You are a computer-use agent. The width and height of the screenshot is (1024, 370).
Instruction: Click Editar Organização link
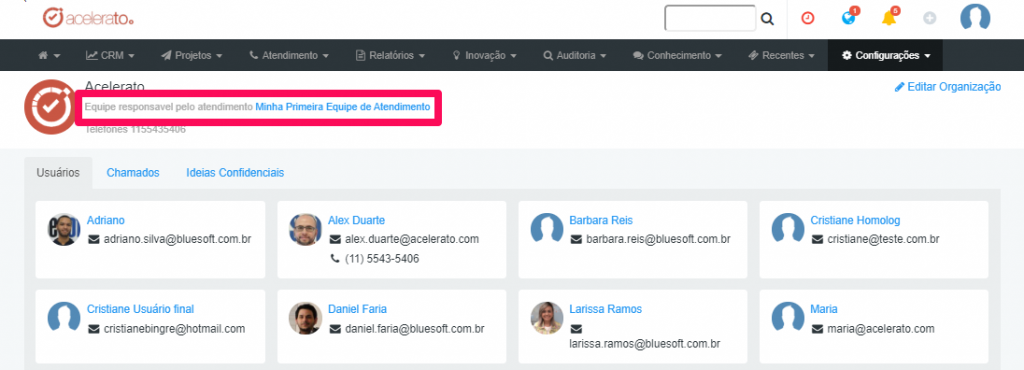(x=948, y=87)
